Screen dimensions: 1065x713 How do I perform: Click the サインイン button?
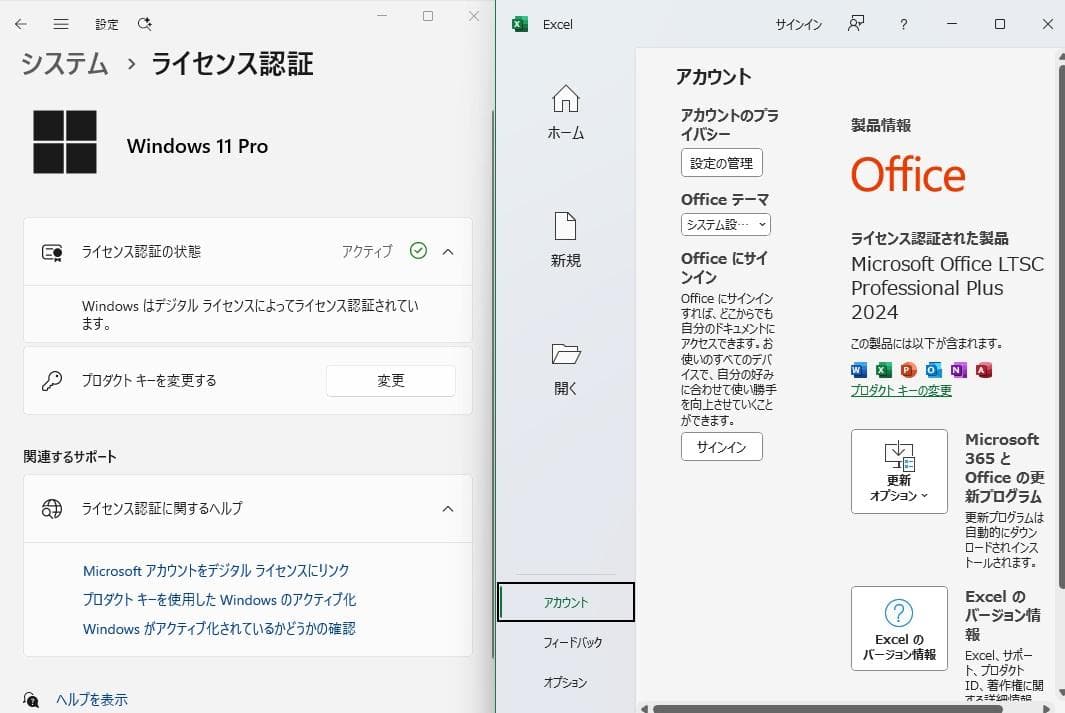click(721, 447)
